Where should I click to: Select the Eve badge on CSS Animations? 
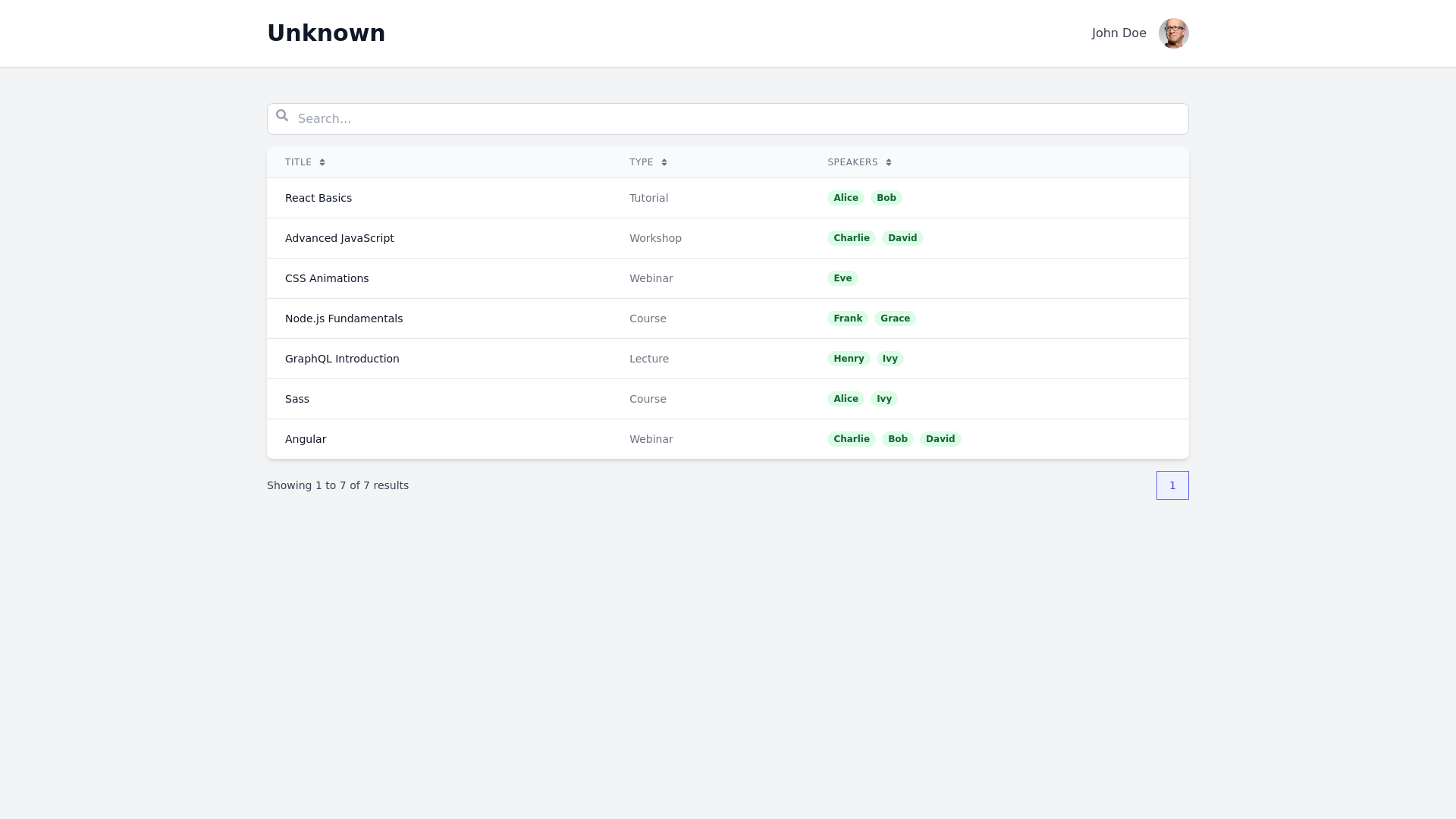click(x=843, y=278)
